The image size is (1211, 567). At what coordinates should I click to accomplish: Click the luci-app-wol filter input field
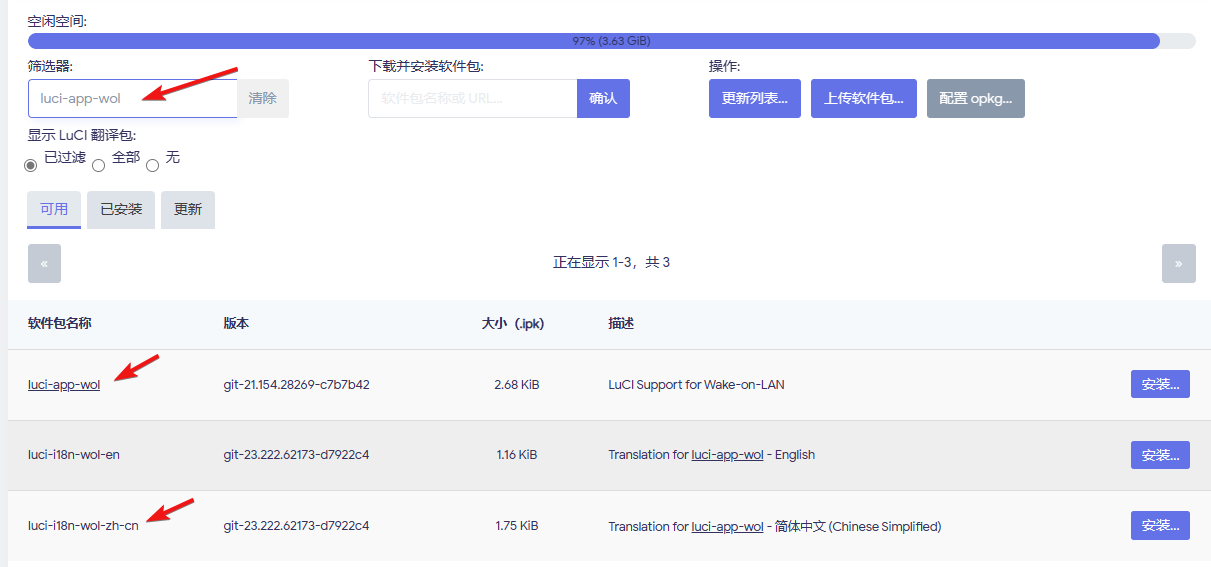click(x=133, y=99)
